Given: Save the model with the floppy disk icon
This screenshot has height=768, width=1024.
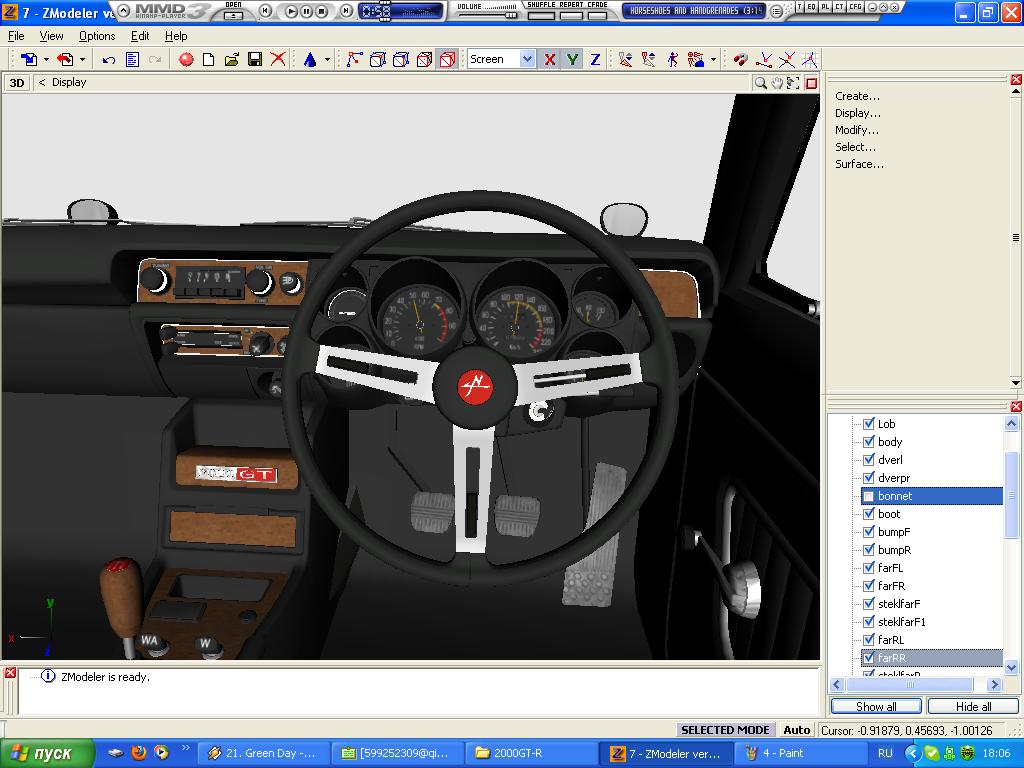Looking at the screenshot, I should (255, 60).
